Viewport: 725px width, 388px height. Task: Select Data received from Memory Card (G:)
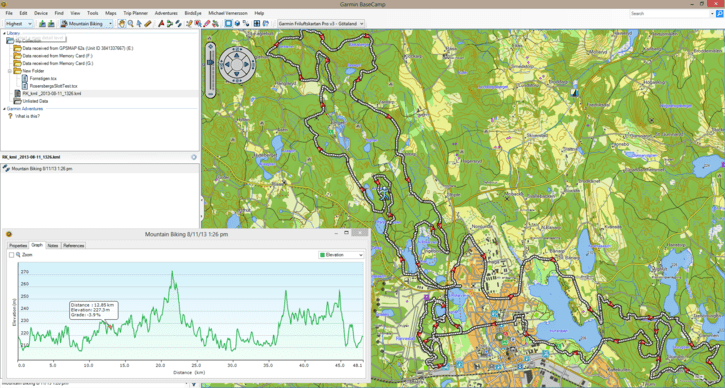(58, 63)
